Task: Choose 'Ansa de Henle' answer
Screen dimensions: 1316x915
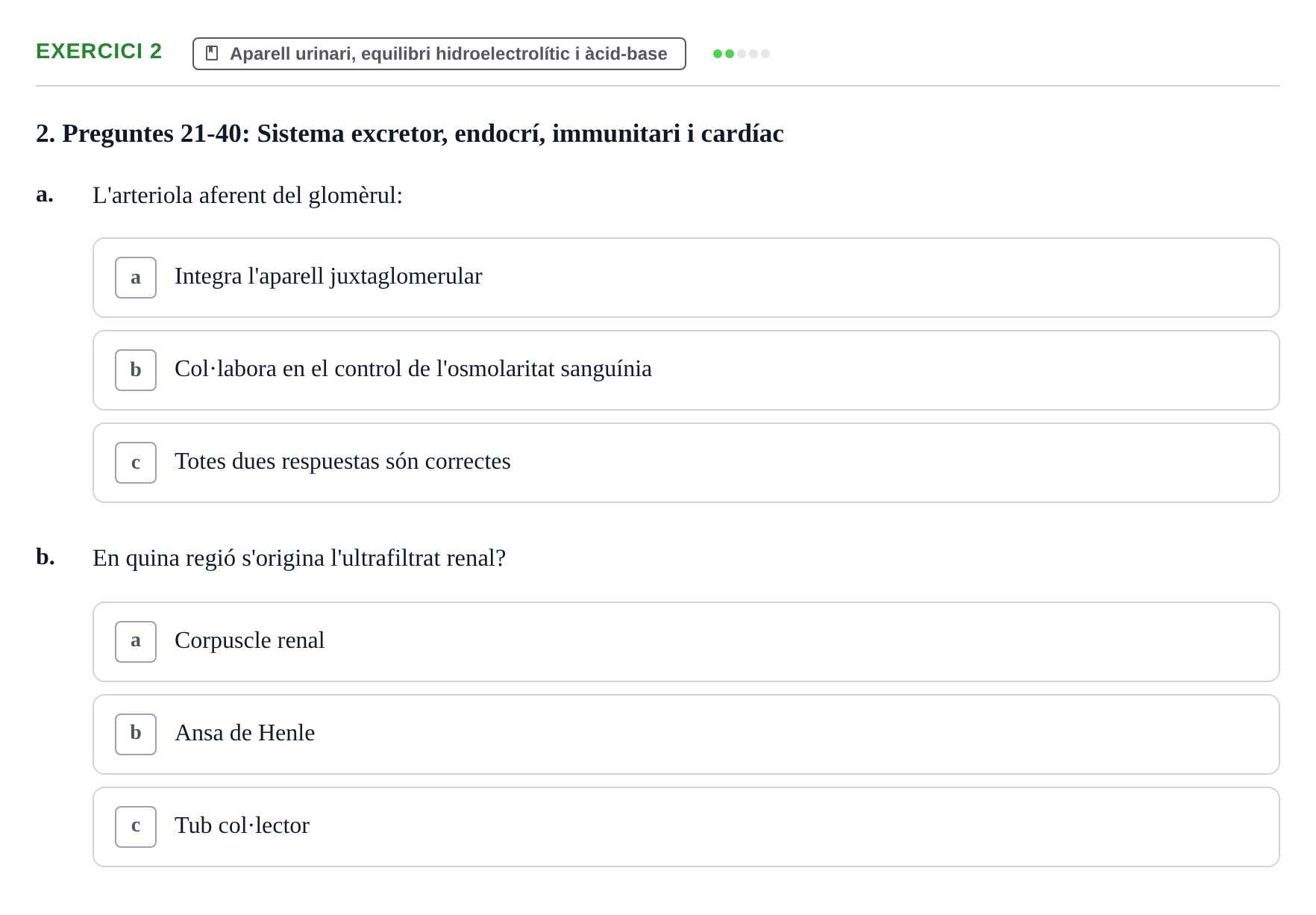Action: point(686,734)
